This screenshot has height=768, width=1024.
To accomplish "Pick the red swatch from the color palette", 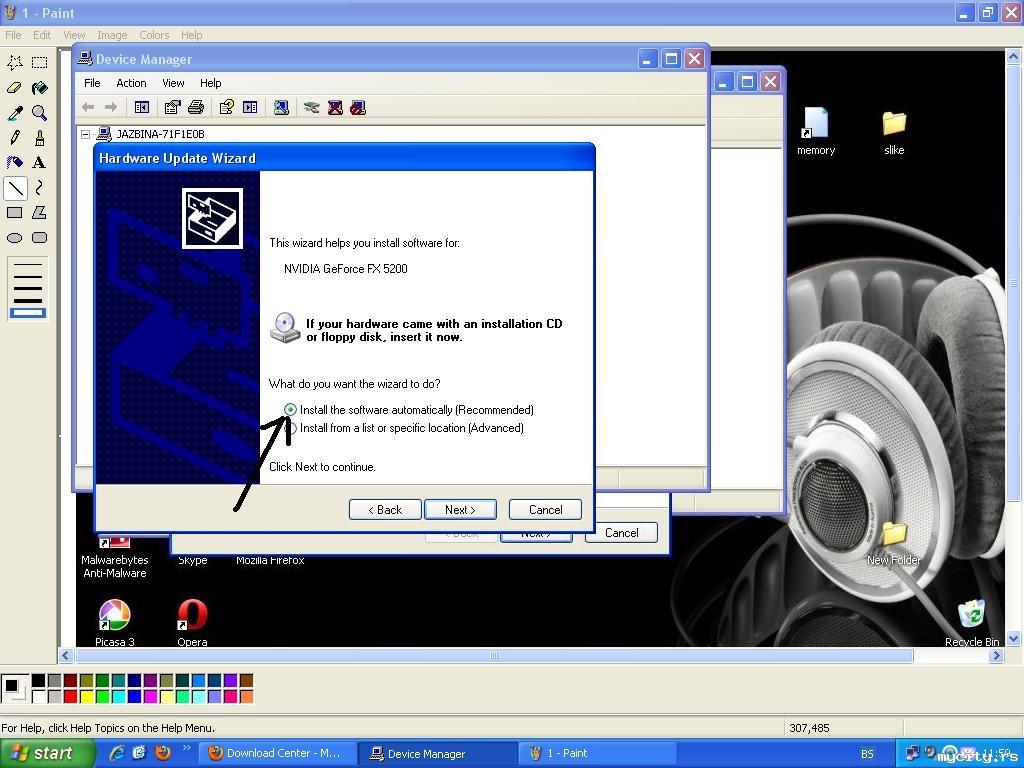I will pyautogui.click(x=70, y=696).
